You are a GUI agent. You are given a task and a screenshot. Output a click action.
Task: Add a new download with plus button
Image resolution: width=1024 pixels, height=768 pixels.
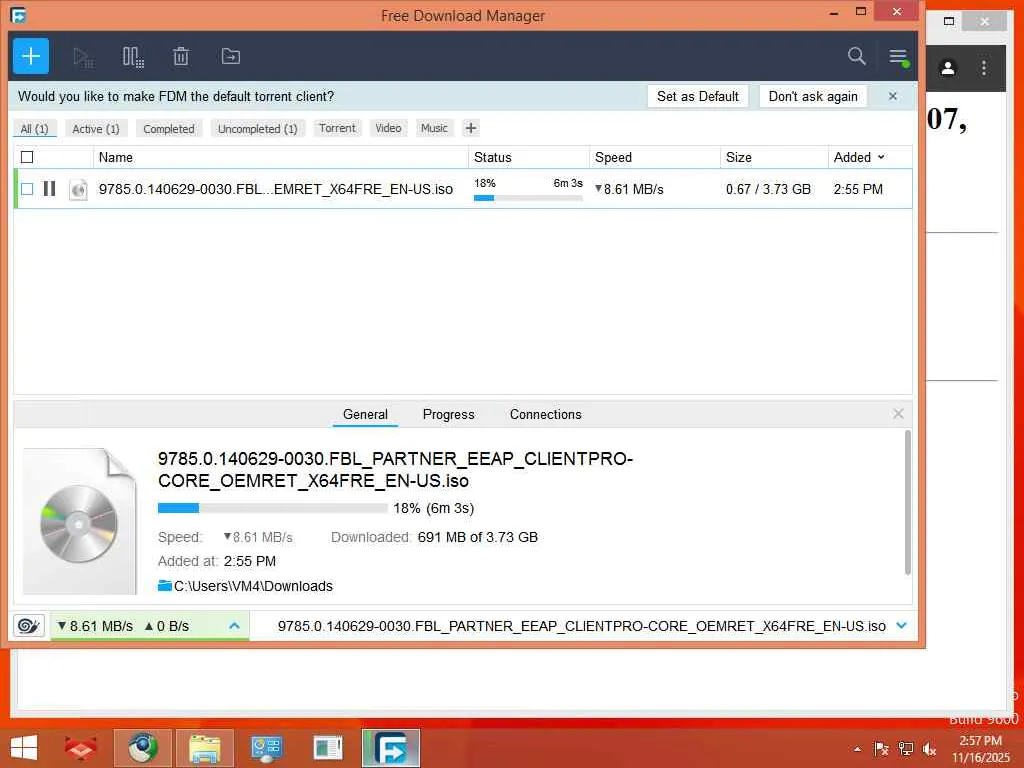[31, 56]
